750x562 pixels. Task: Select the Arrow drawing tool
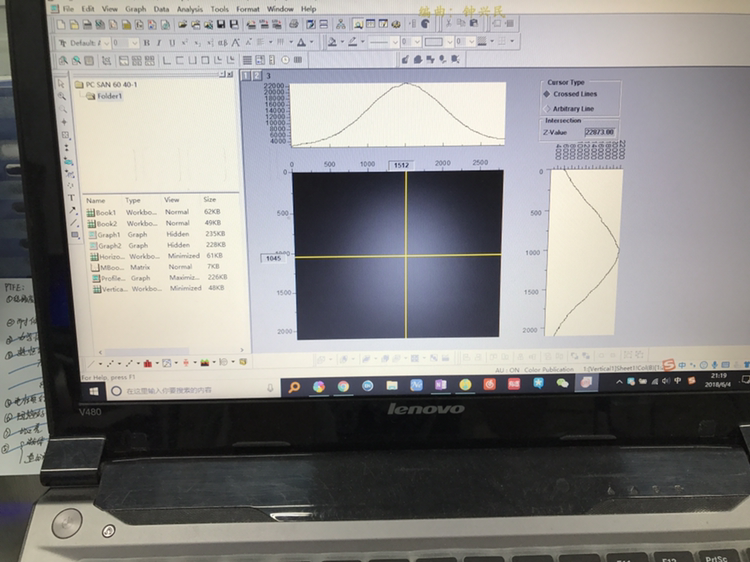[x=73, y=210]
